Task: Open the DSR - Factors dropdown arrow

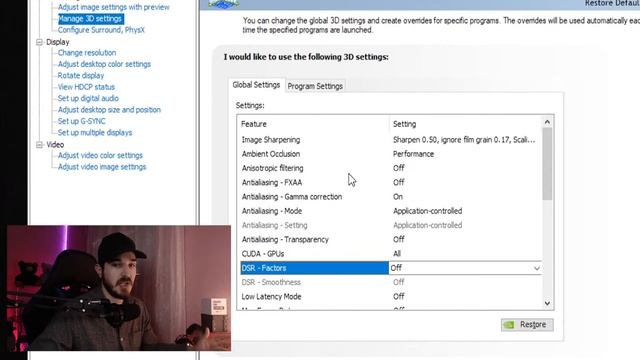Action: (x=537, y=268)
